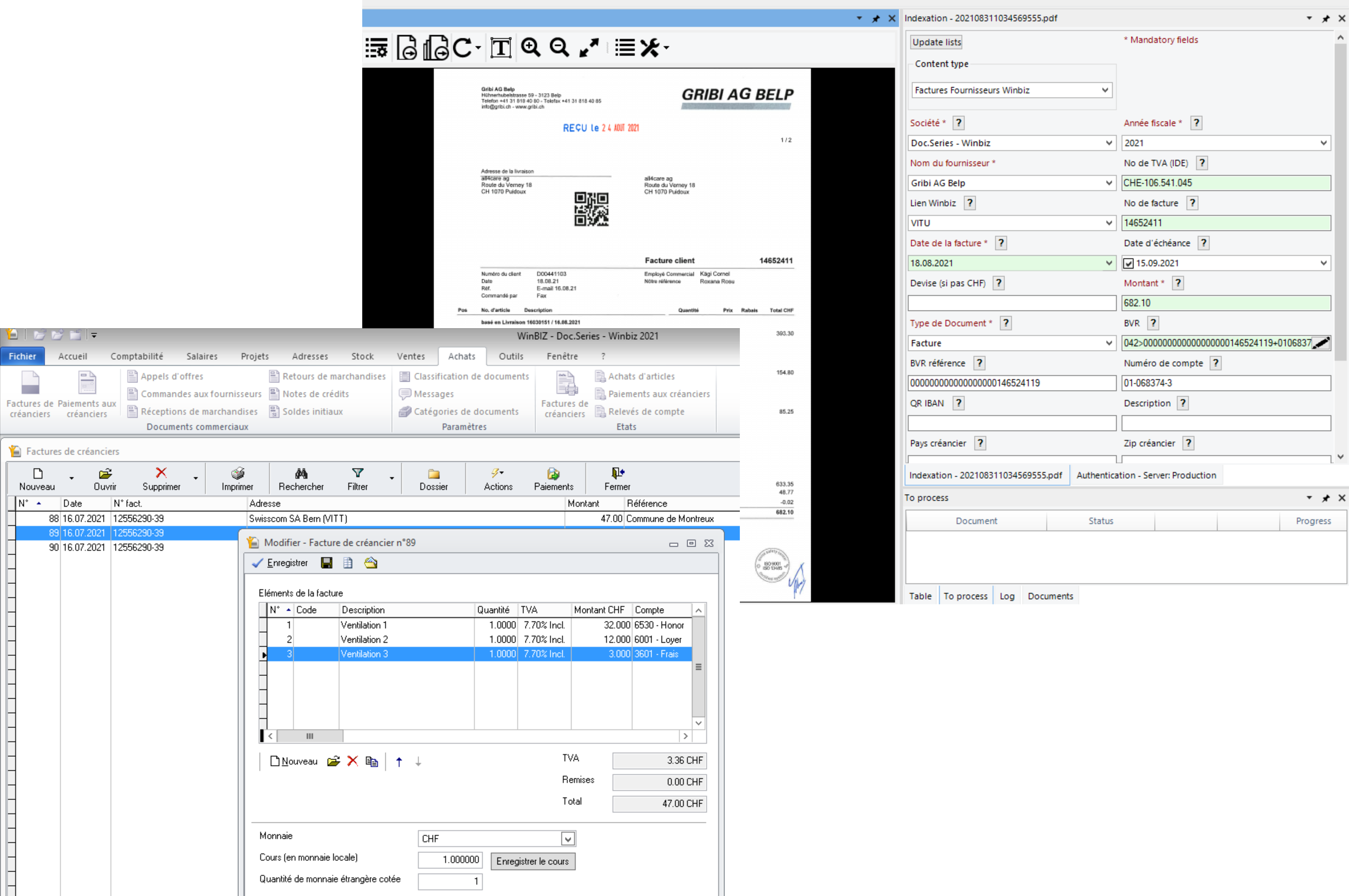The width and height of the screenshot is (1349, 896).
Task: Click the help ? button next to Montant
Action: click(x=1178, y=283)
